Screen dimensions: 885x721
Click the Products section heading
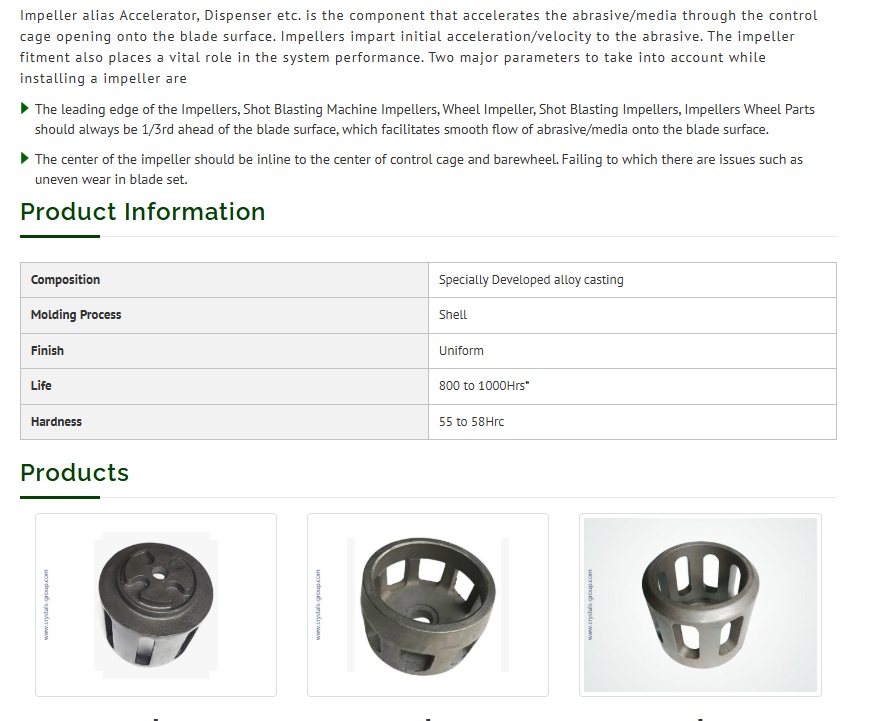75,473
